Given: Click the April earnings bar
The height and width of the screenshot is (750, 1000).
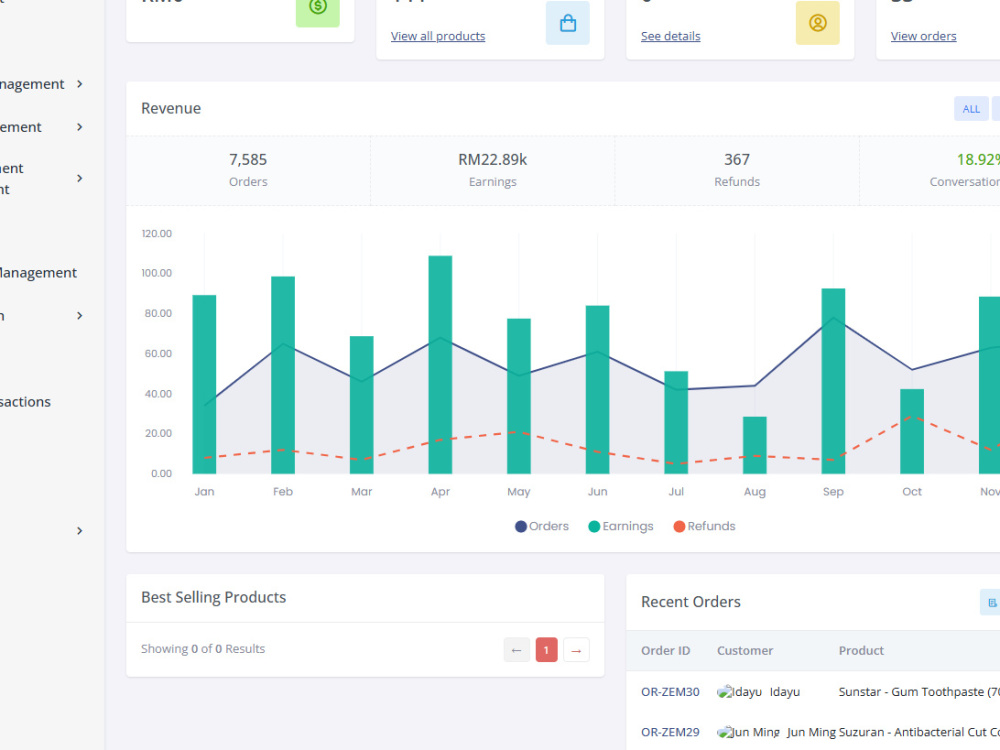Looking at the screenshot, I should [x=440, y=365].
